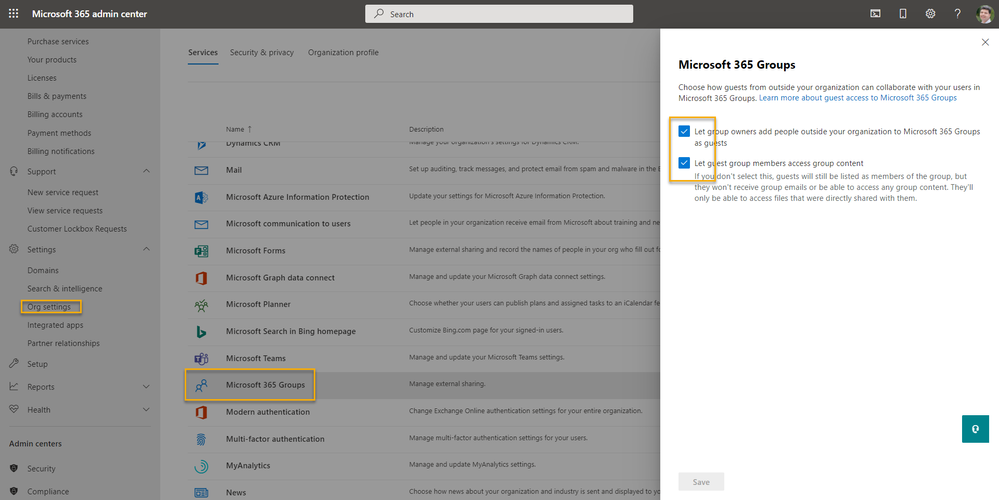999x500 pixels.
Task: Click Microsoft 365 admin center title
Action: click(90, 14)
